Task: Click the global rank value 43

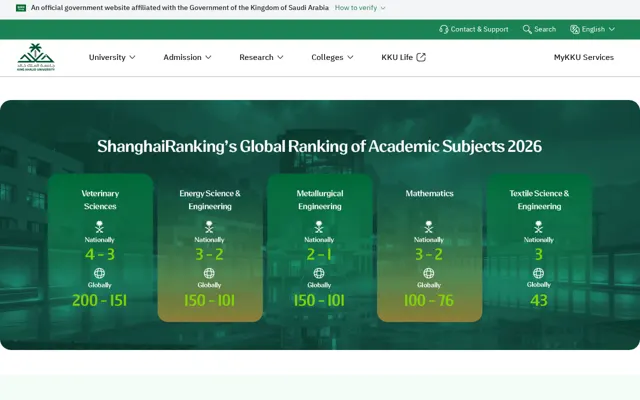Action: coord(539,300)
